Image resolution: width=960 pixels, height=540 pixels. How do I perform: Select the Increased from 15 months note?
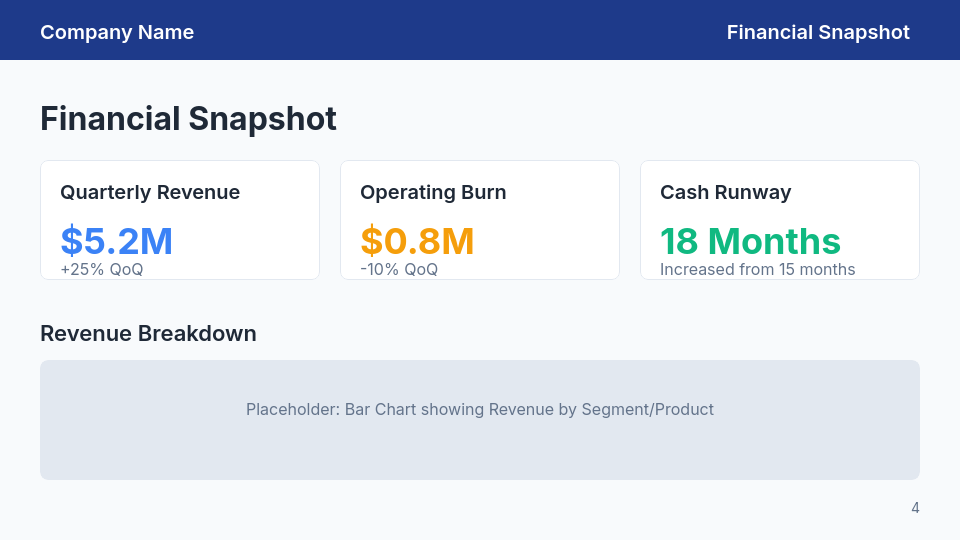pos(757,269)
